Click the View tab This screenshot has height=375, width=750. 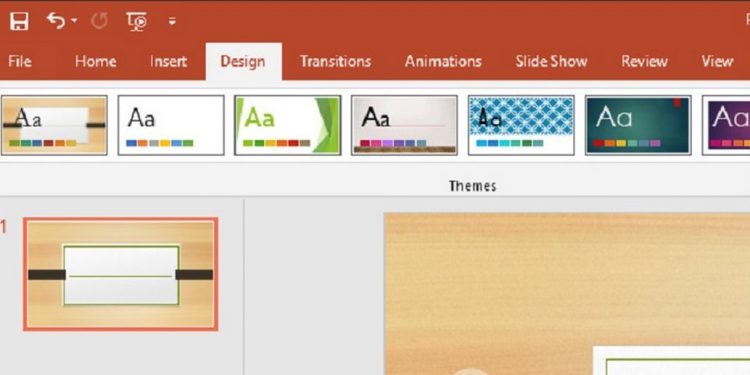717,61
